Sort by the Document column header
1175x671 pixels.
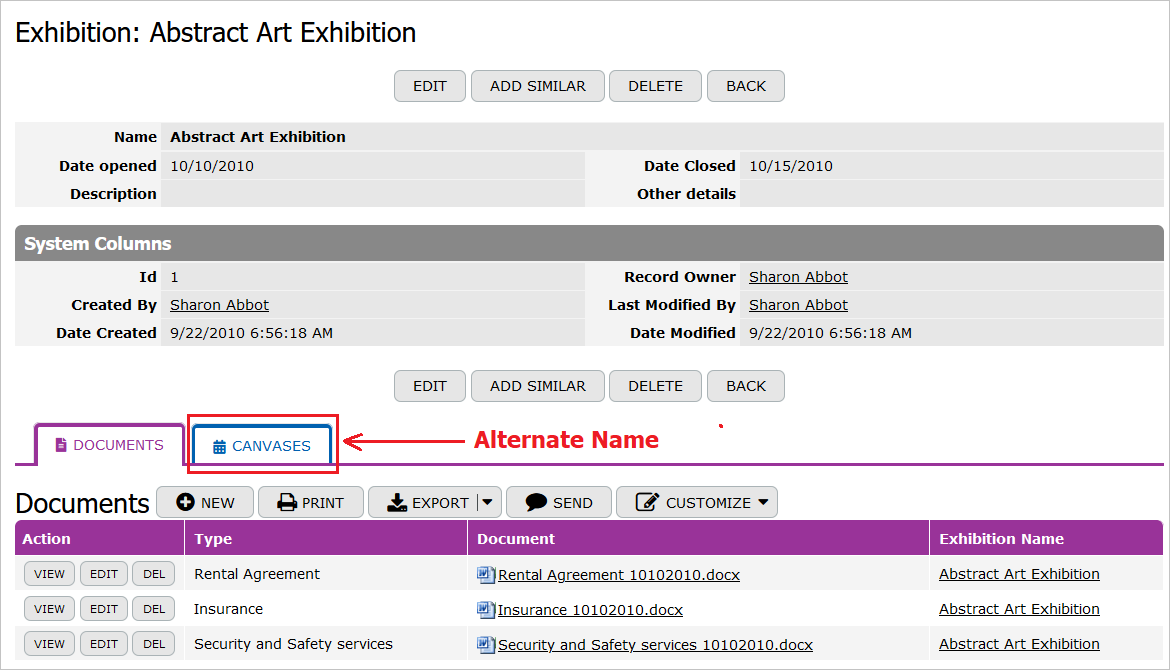point(516,538)
